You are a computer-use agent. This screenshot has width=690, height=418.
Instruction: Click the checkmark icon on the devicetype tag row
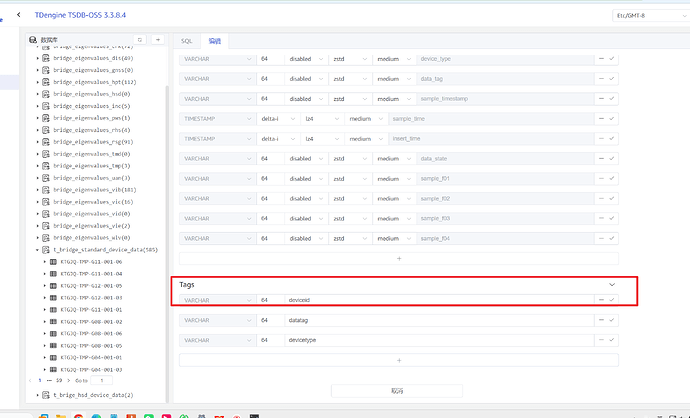pos(612,340)
